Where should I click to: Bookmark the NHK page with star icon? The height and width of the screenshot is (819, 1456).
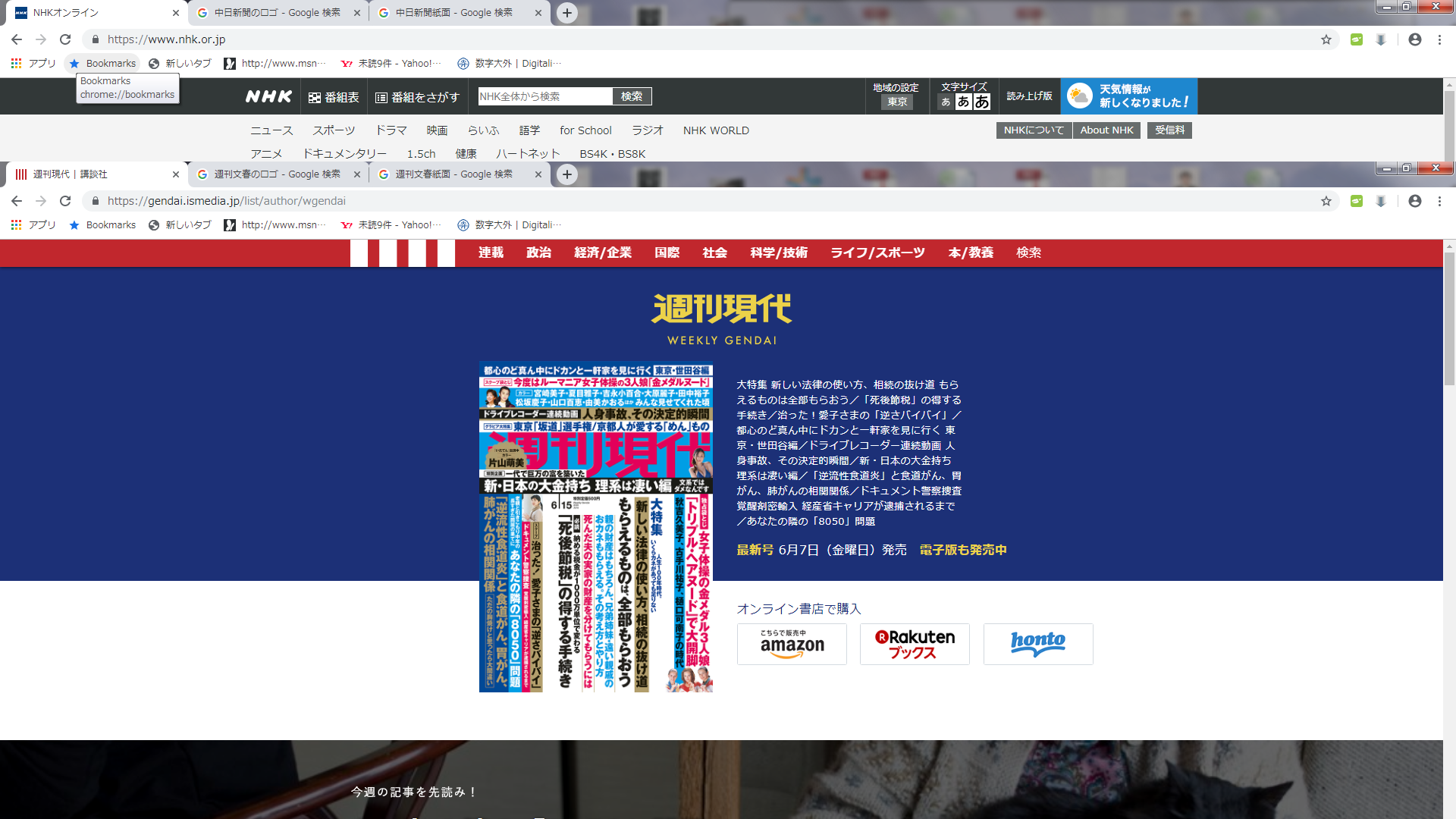click(x=1326, y=39)
